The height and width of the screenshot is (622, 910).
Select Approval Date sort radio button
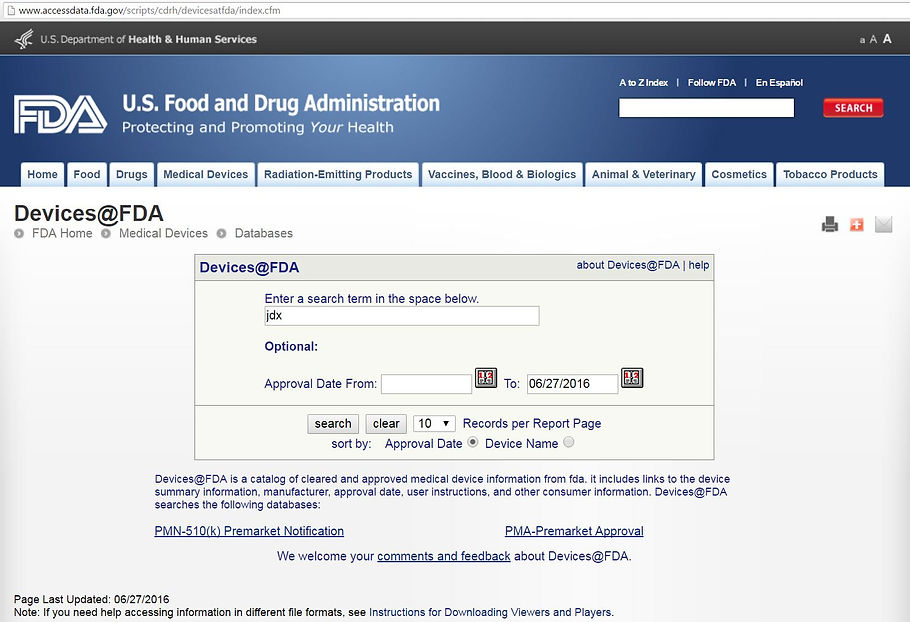coord(473,442)
